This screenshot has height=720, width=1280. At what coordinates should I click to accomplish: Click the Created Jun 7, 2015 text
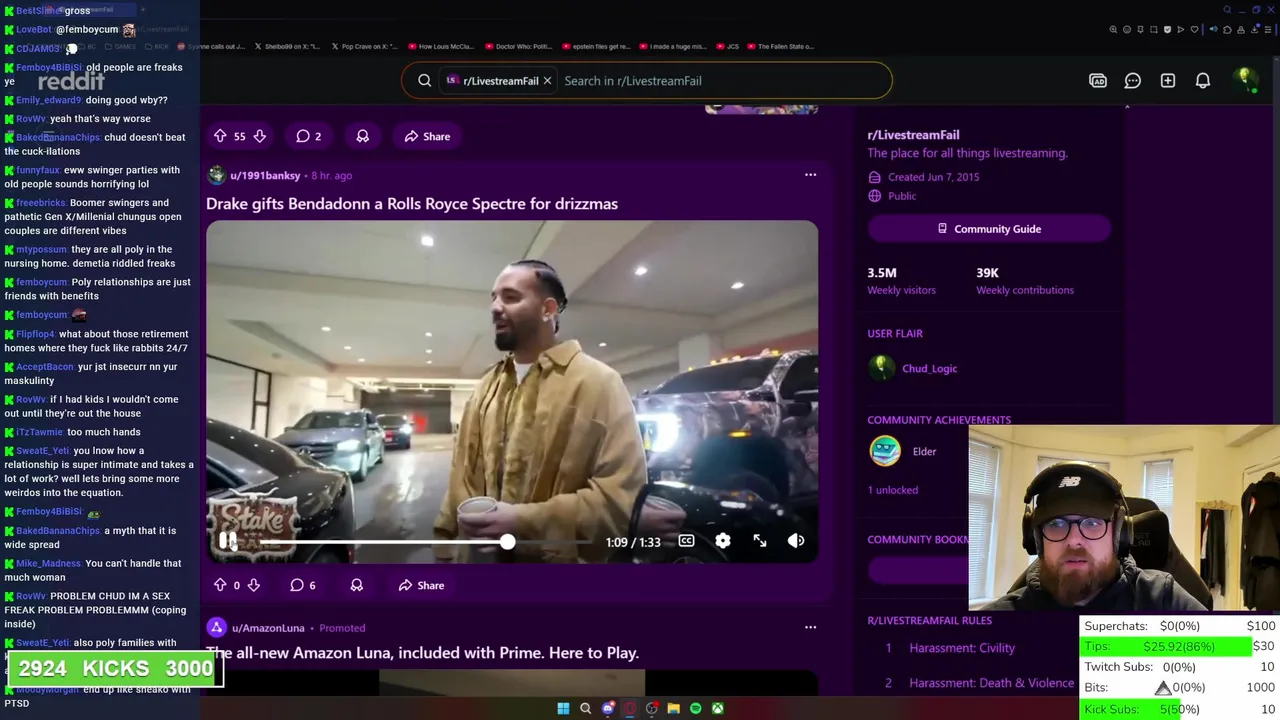[x=933, y=177]
